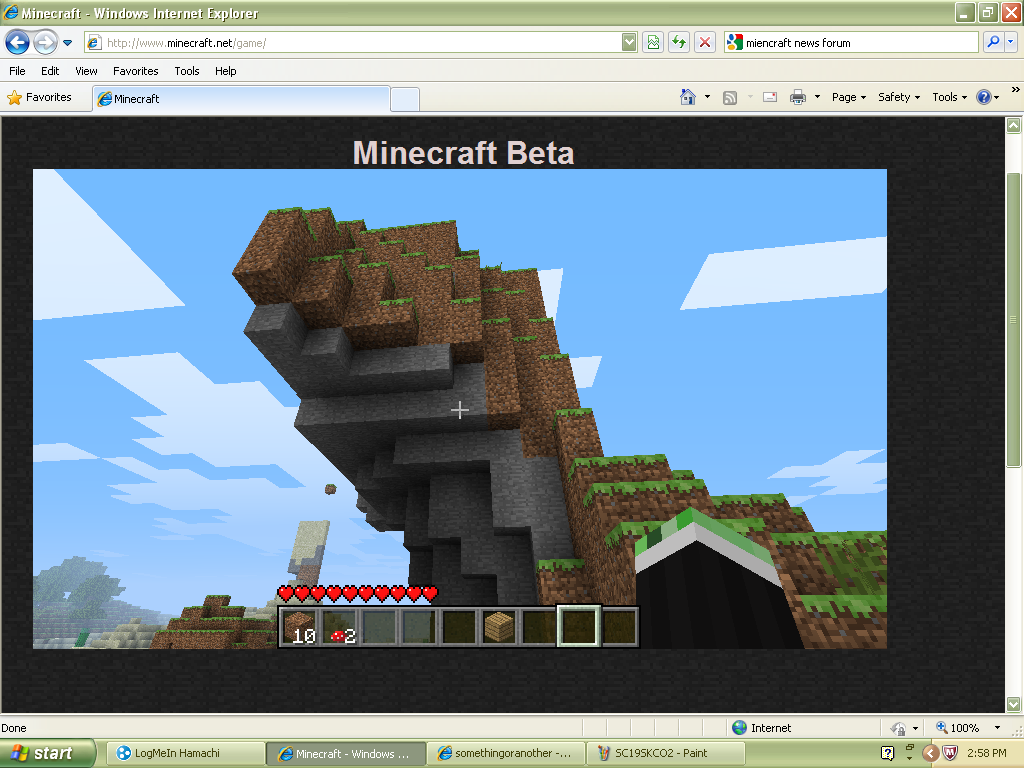Viewport: 1024px width, 768px height.
Task: Open the View menu
Action: pyautogui.click(x=86, y=71)
